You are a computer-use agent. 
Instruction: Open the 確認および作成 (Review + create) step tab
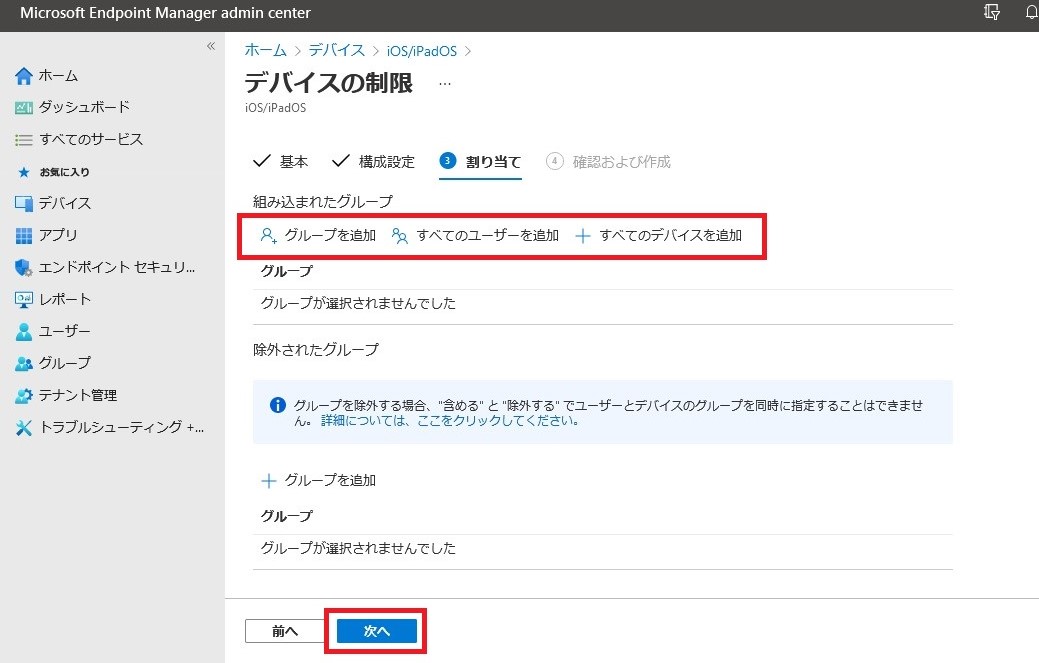pyautogui.click(x=608, y=161)
